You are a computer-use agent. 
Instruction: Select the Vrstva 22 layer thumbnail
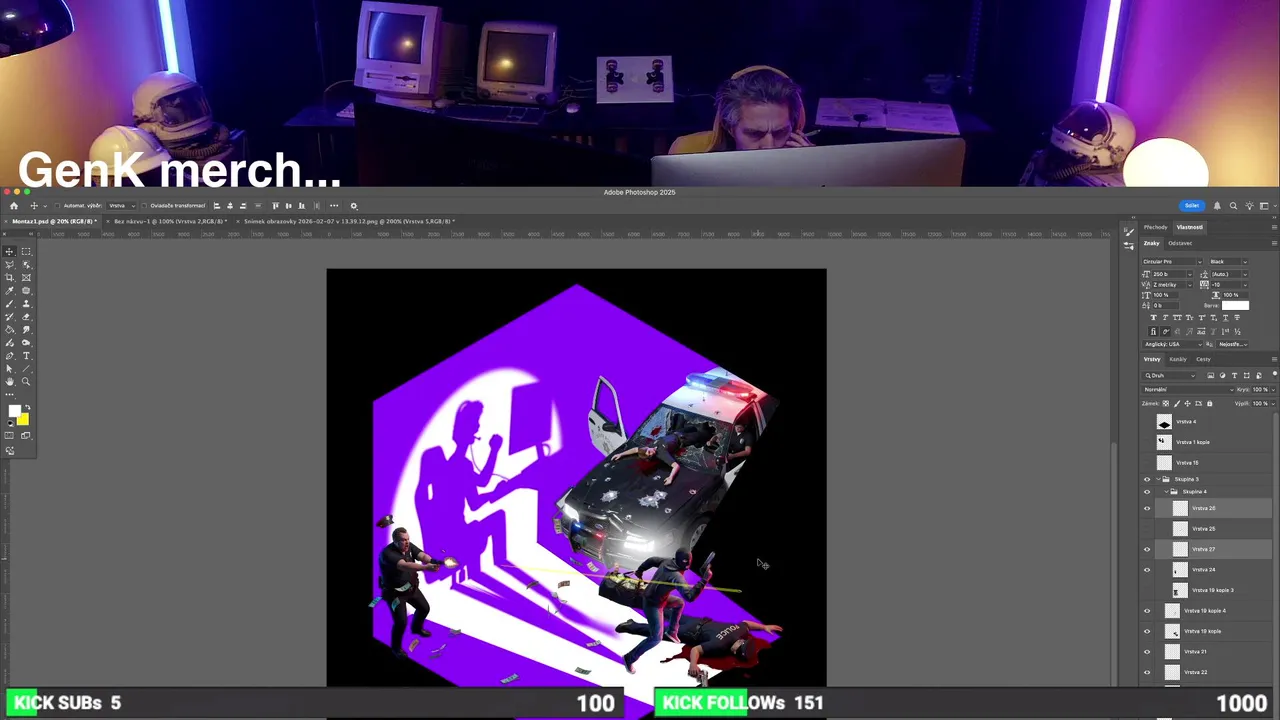pos(1172,672)
